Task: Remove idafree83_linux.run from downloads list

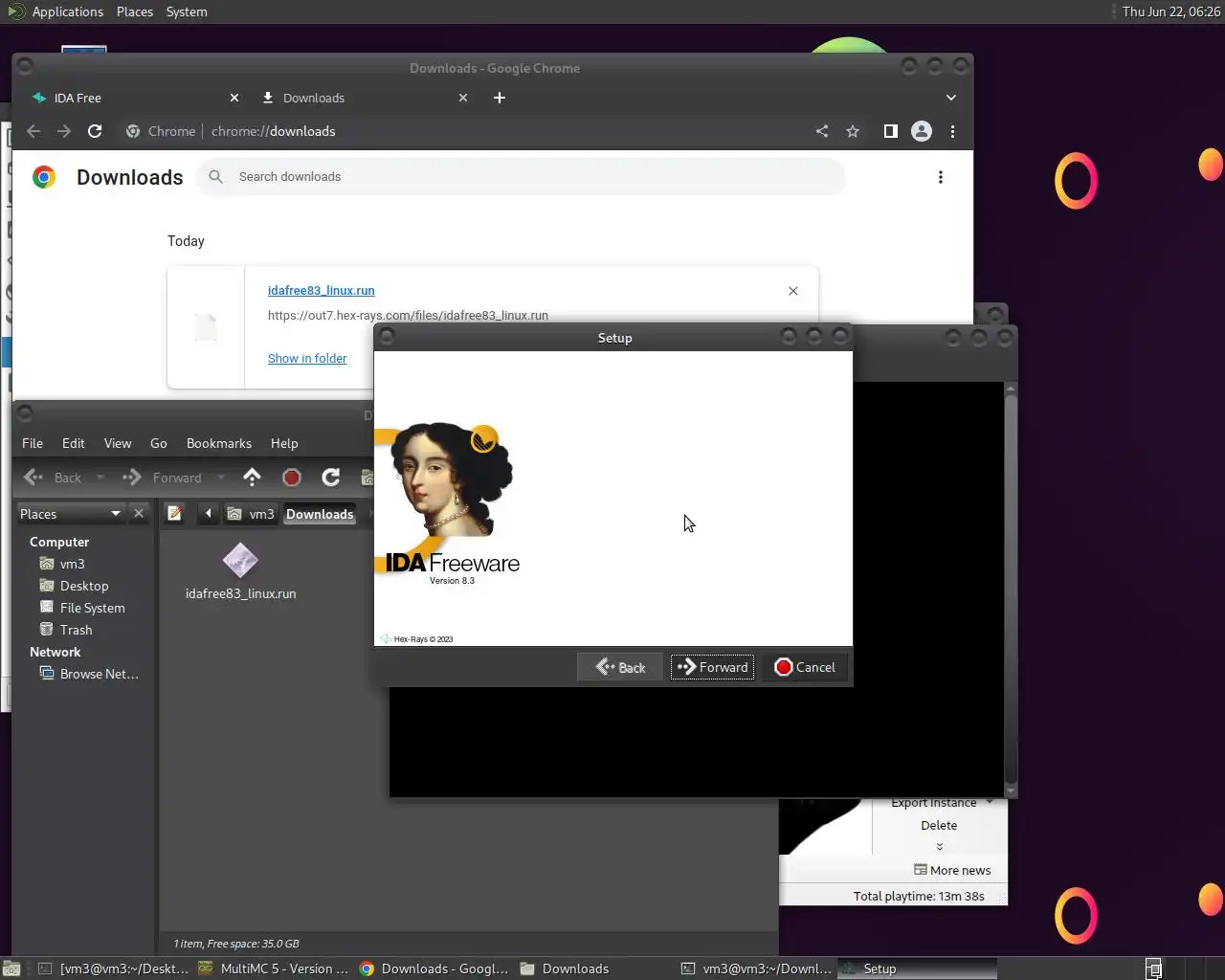Action: tap(792, 291)
